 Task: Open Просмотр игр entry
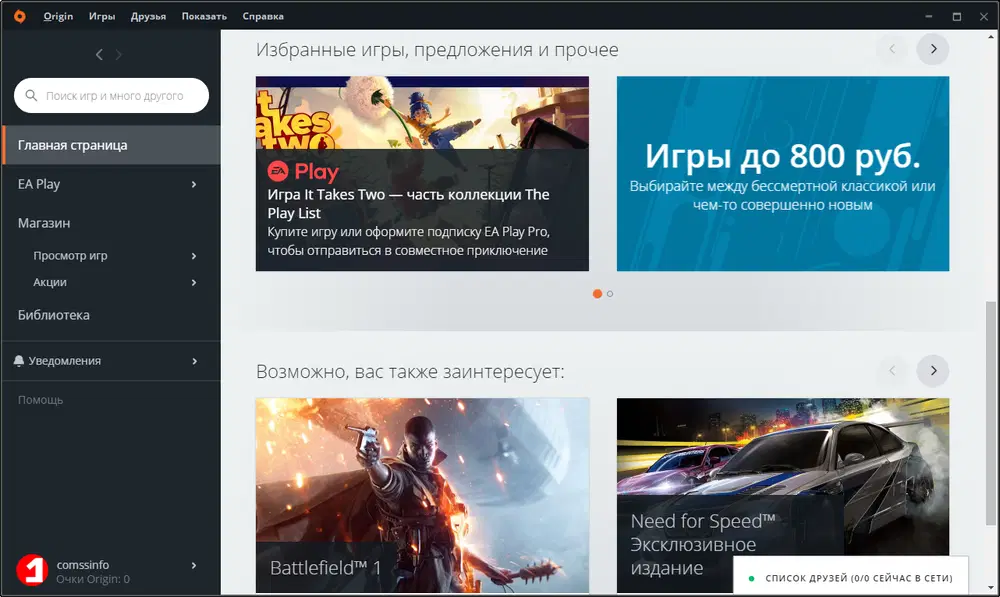(70, 256)
